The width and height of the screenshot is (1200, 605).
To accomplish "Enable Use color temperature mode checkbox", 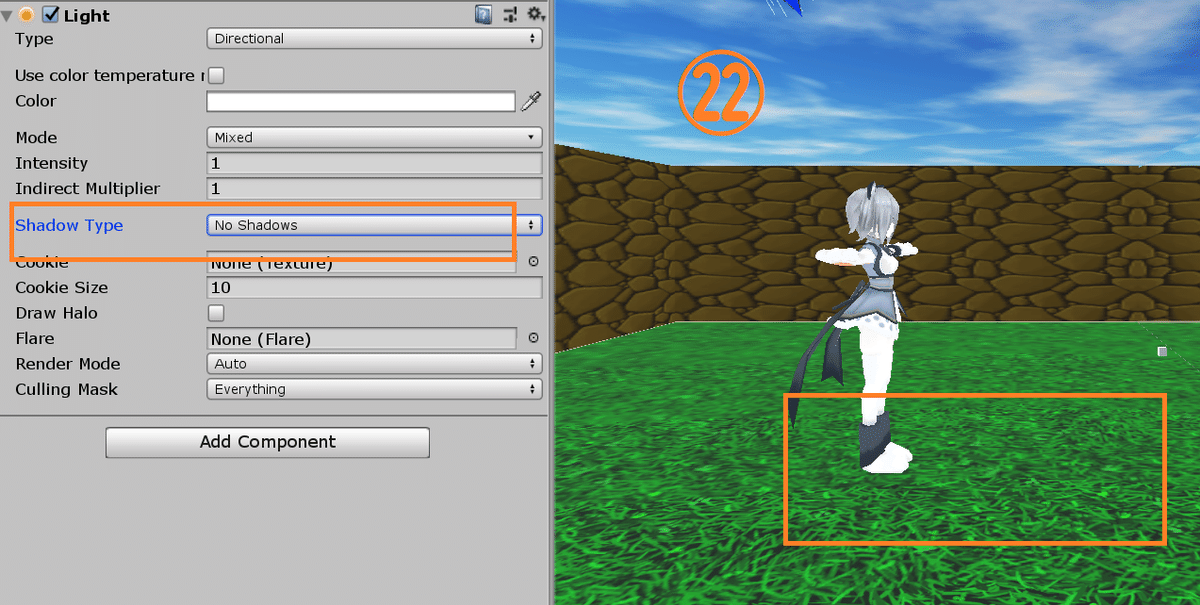I will [215, 75].
